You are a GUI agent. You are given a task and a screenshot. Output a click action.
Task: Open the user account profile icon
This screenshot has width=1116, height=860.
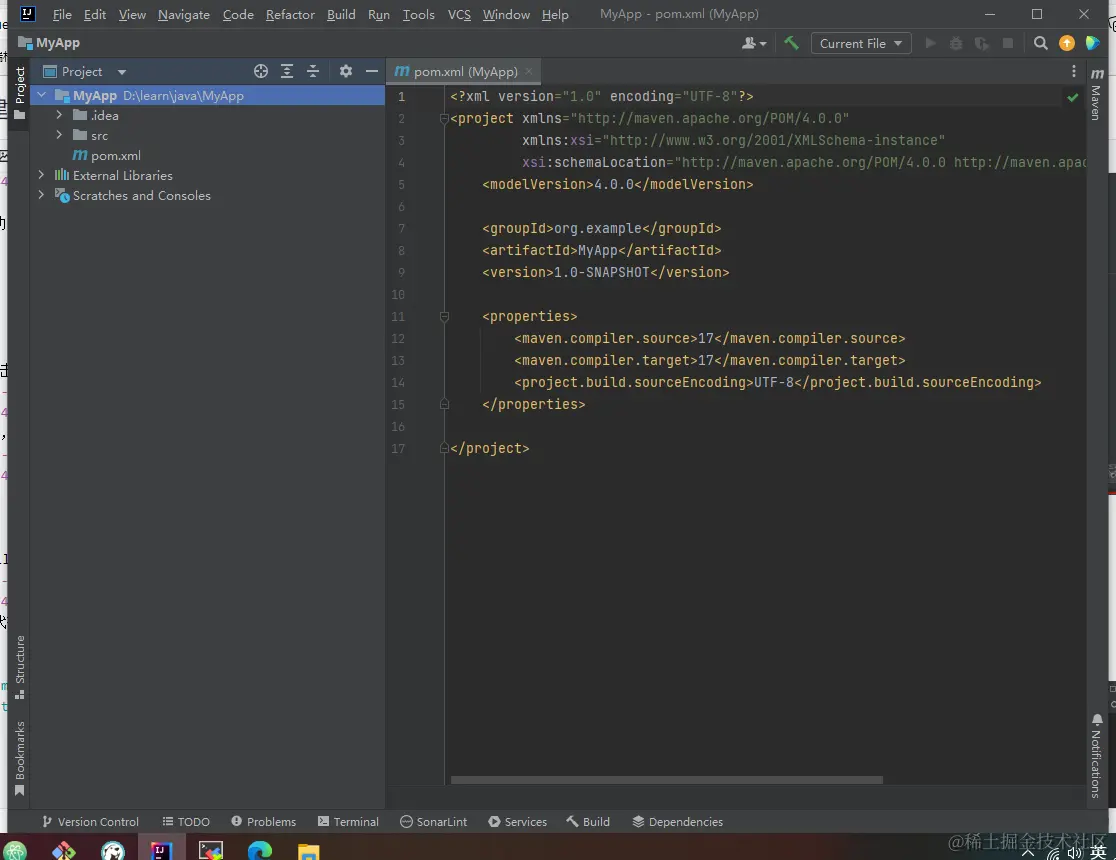tap(754, 43)
